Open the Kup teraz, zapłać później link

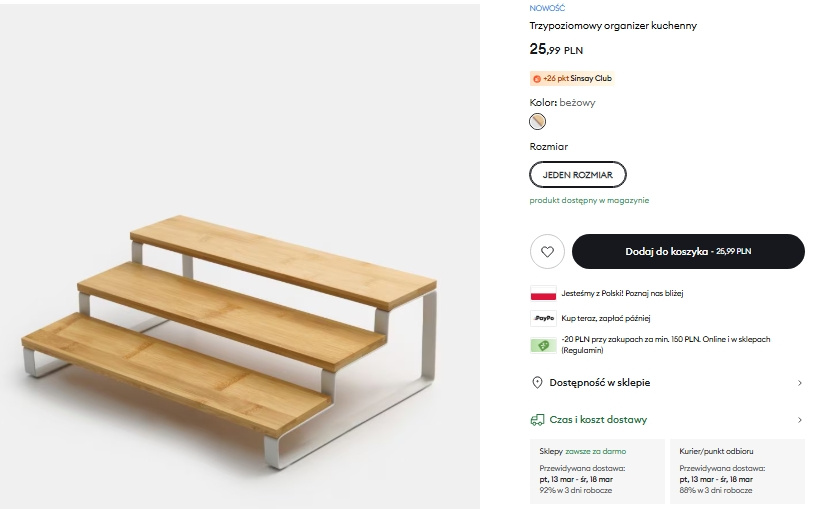(606, 318)
